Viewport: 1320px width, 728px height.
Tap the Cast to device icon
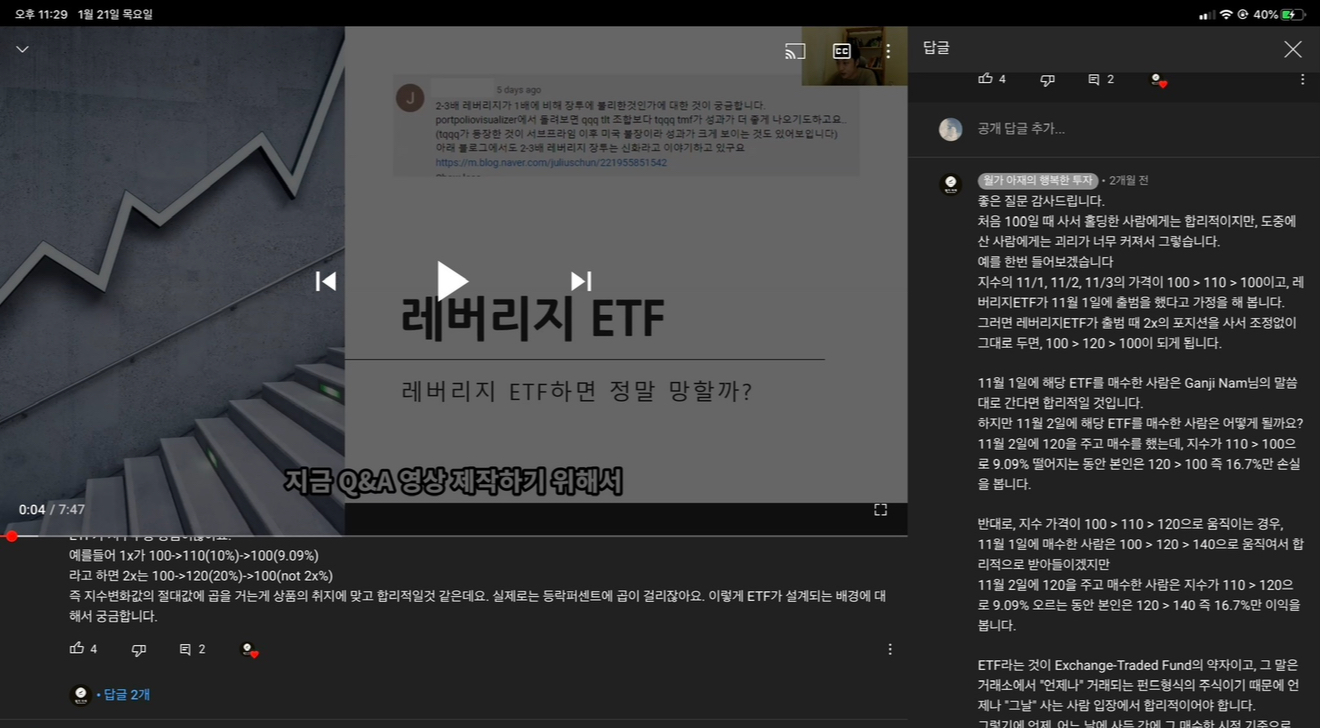(795, 51)
